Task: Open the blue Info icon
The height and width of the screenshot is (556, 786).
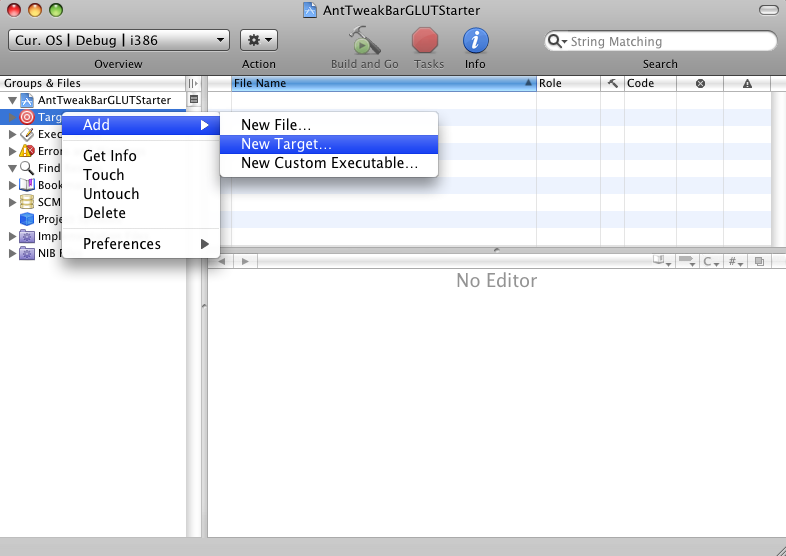Action: coord(475,41)
